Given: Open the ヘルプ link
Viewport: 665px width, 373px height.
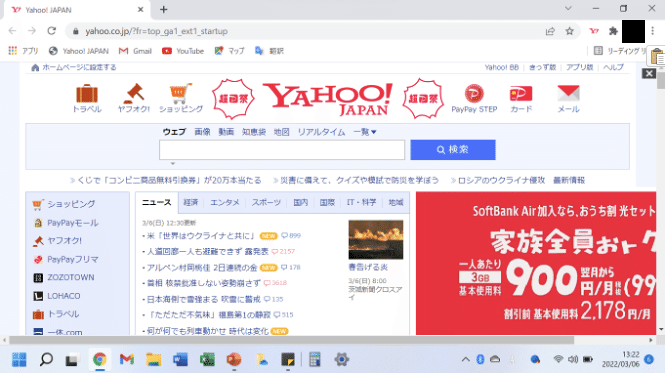Looking at the screenshot, I should coord(613,67).
